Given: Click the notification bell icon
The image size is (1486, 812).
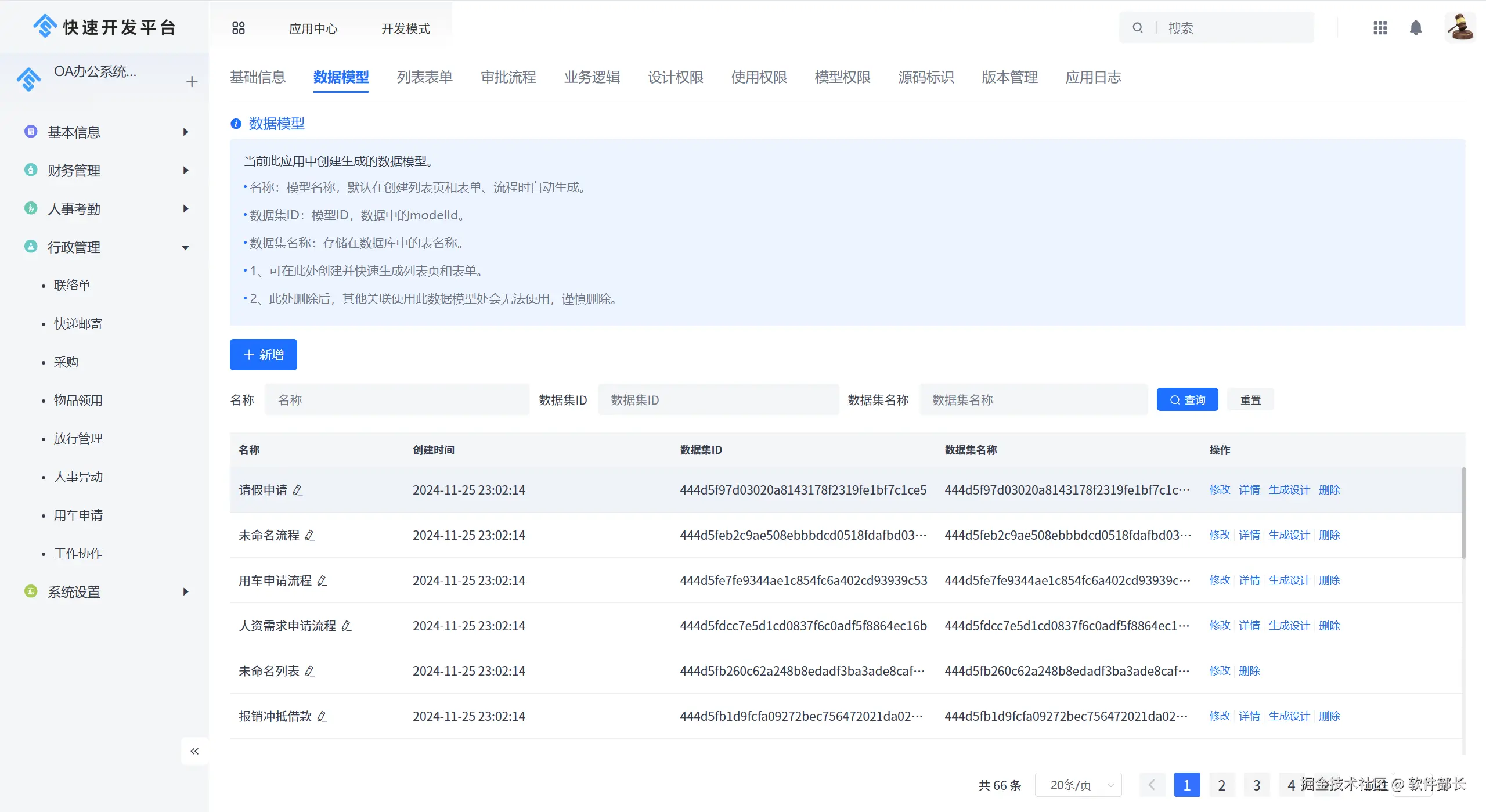Looking at the screenshot, I should click(x=1416, y=28).
